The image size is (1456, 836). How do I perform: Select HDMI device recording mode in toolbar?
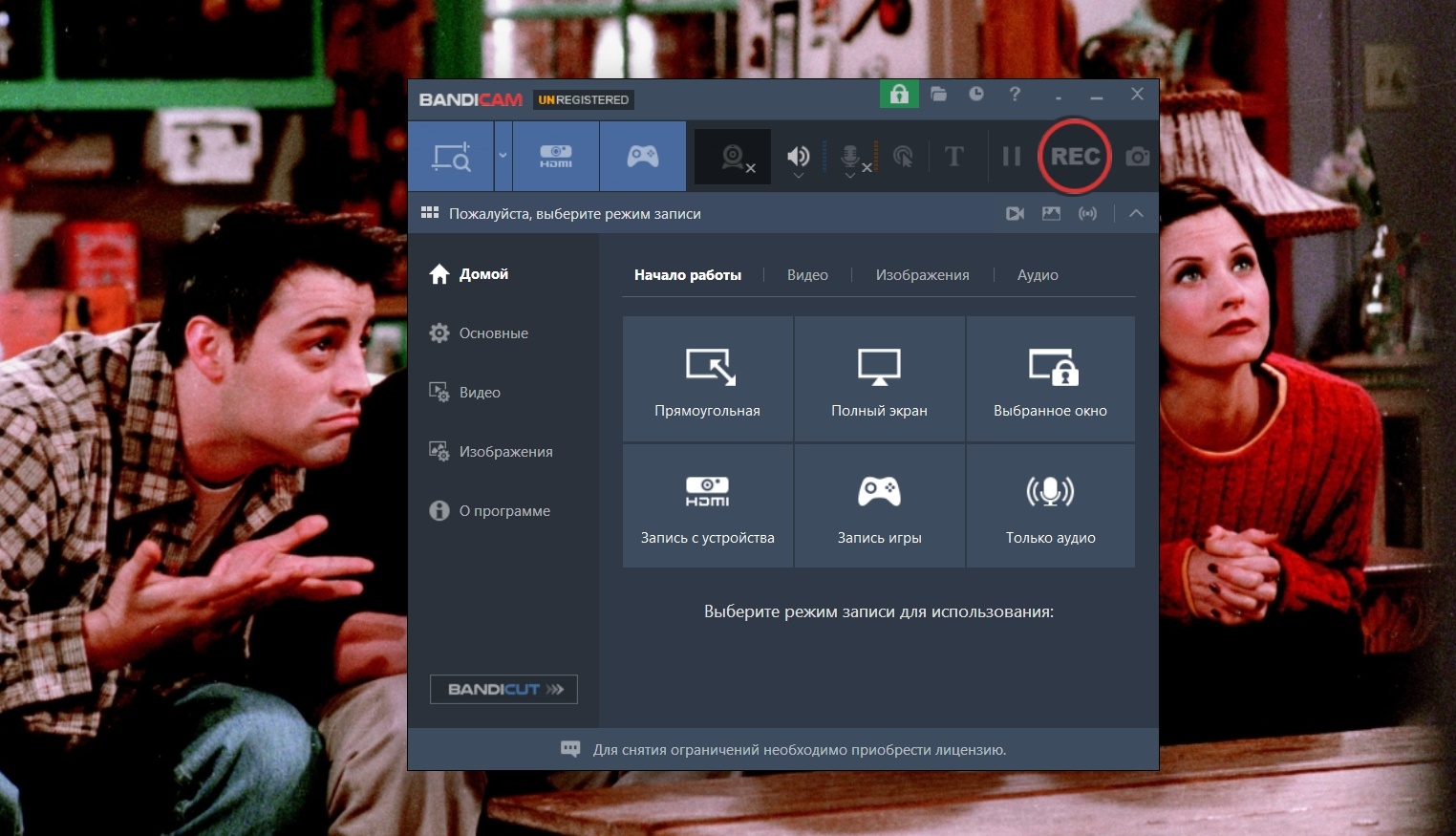coord(556,157)
